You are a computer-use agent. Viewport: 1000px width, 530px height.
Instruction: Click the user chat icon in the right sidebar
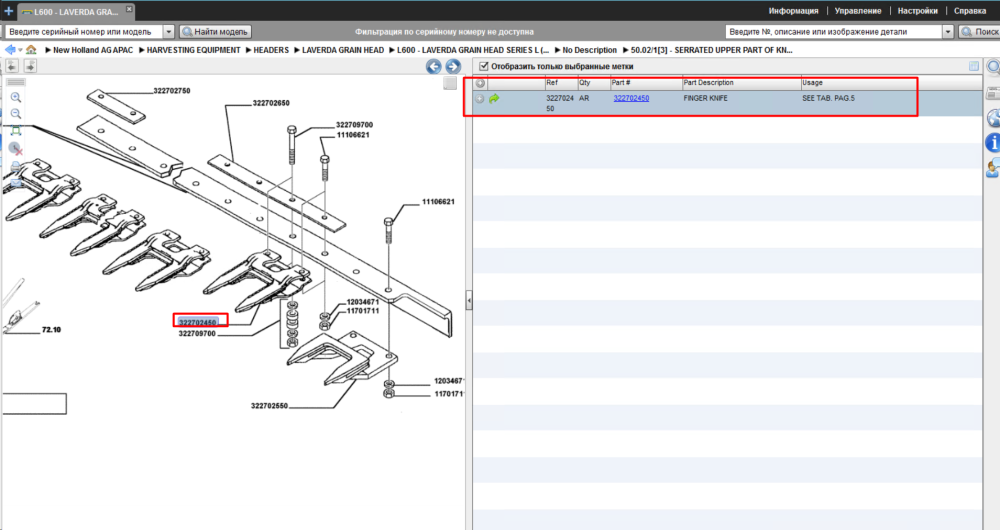tap(993, 168)
